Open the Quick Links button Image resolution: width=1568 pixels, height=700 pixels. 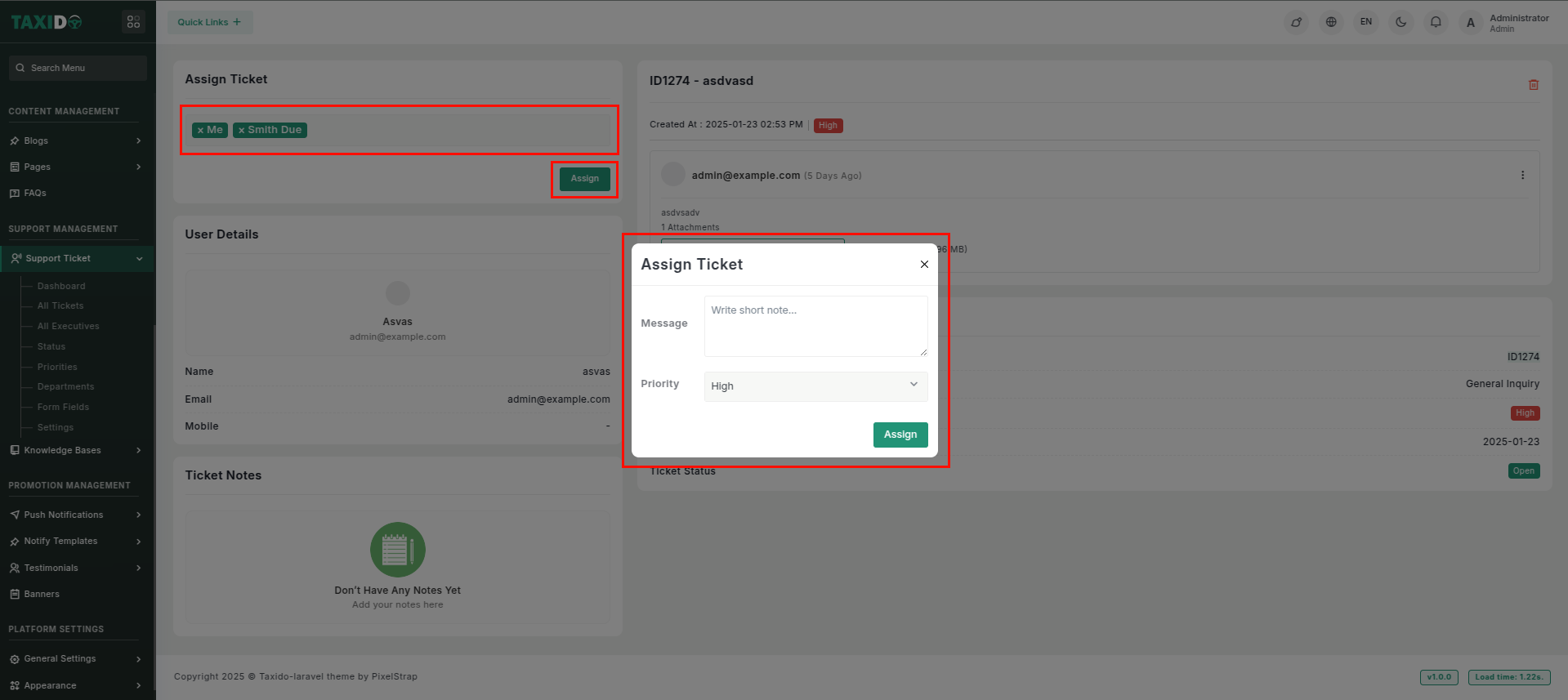click(x=210, y=22)
